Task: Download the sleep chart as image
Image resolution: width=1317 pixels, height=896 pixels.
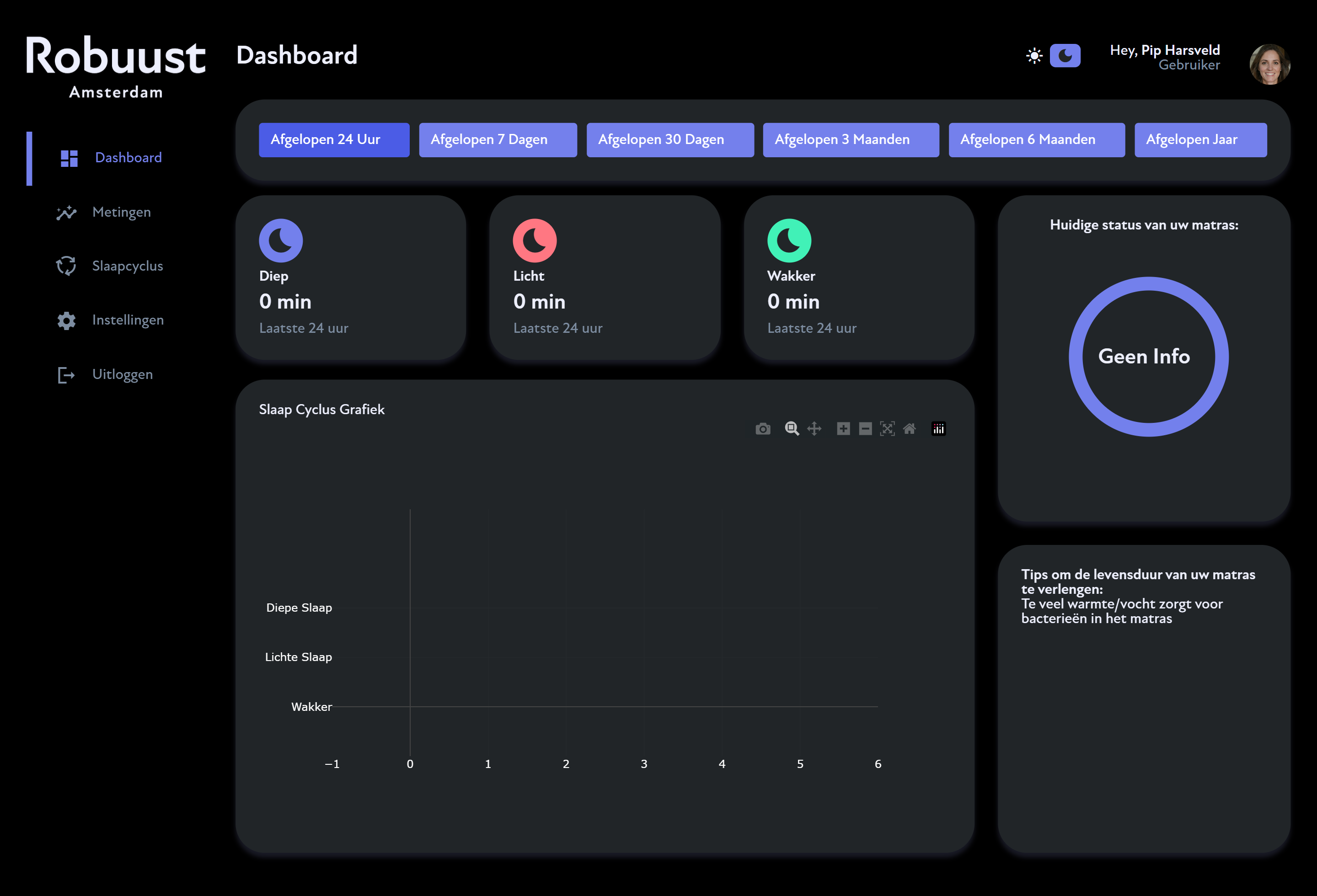Action: pyautogui.click(x=763, y=429)
